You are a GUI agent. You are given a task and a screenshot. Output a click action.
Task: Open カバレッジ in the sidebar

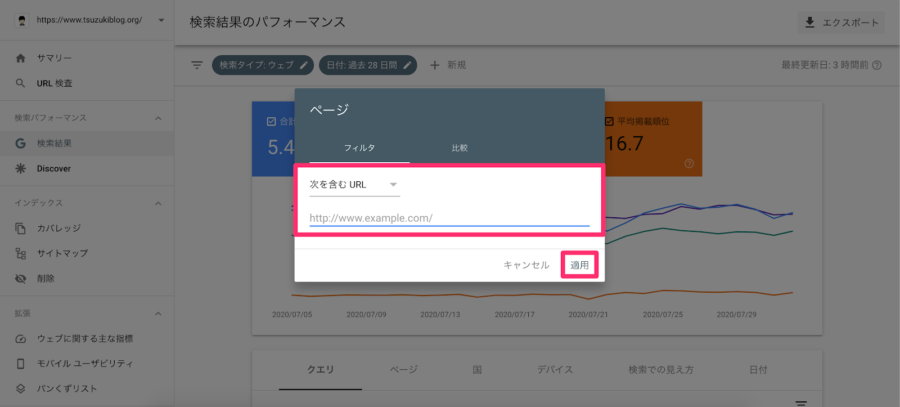pos(59,228)
